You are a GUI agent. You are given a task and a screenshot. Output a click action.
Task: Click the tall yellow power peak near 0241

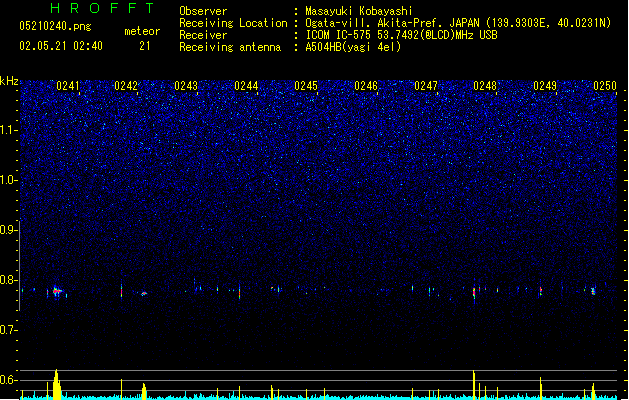(57, 384)
